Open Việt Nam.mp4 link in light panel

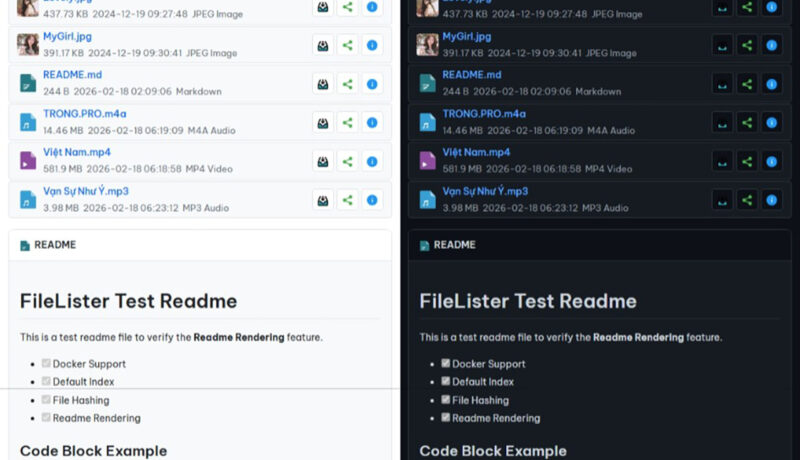77,152
